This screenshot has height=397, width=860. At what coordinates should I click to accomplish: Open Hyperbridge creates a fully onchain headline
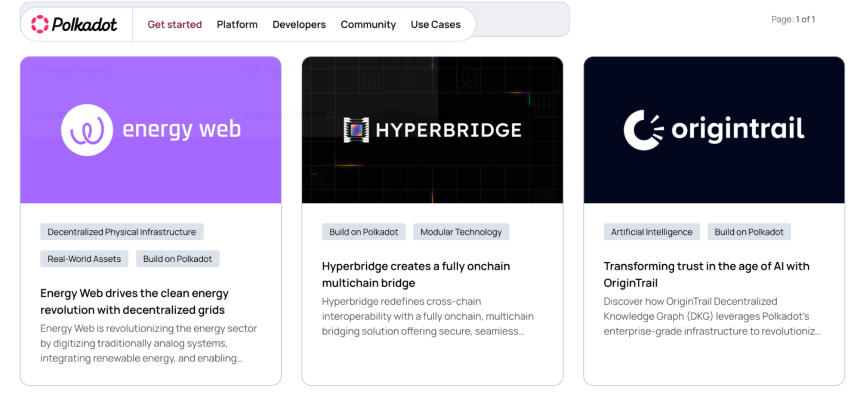[416, 275]
